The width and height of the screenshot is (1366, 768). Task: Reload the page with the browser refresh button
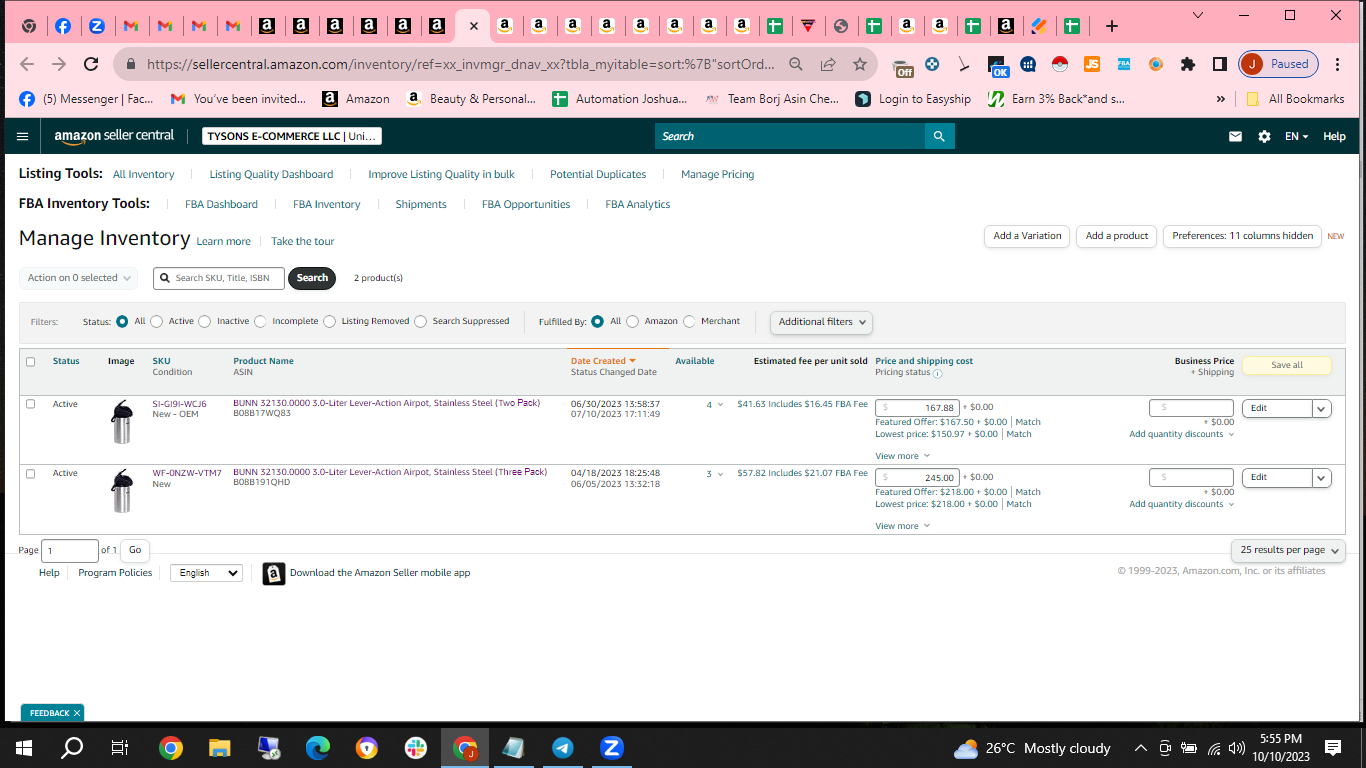pyautogui.click(x=91, y=64)
